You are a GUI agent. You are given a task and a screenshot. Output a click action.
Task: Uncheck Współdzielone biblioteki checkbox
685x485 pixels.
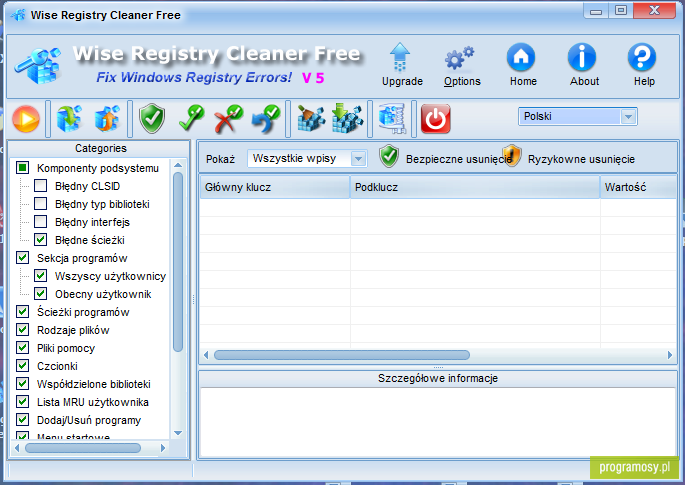23,383
